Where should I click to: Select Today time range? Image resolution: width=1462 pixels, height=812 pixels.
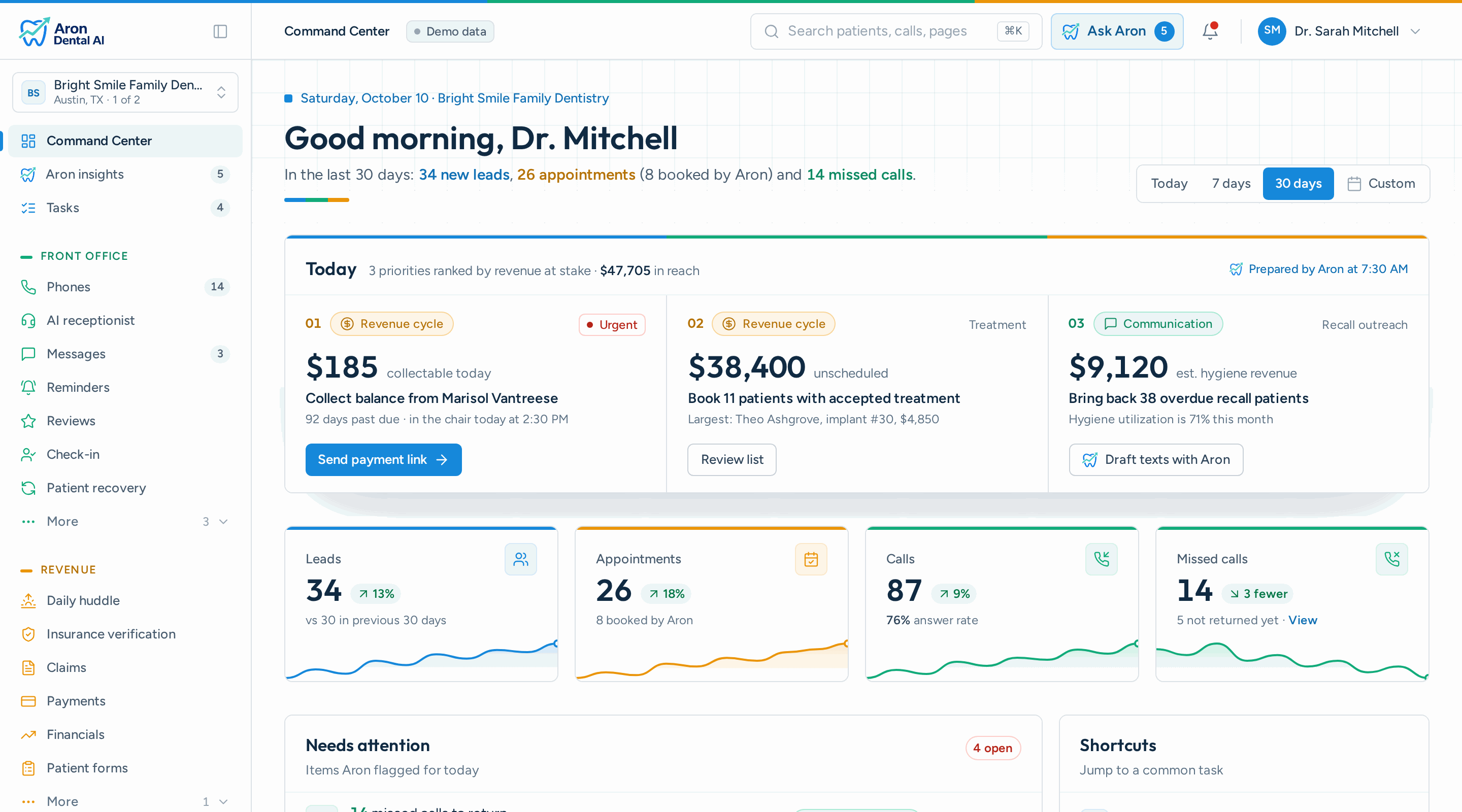pos(1169,183)
